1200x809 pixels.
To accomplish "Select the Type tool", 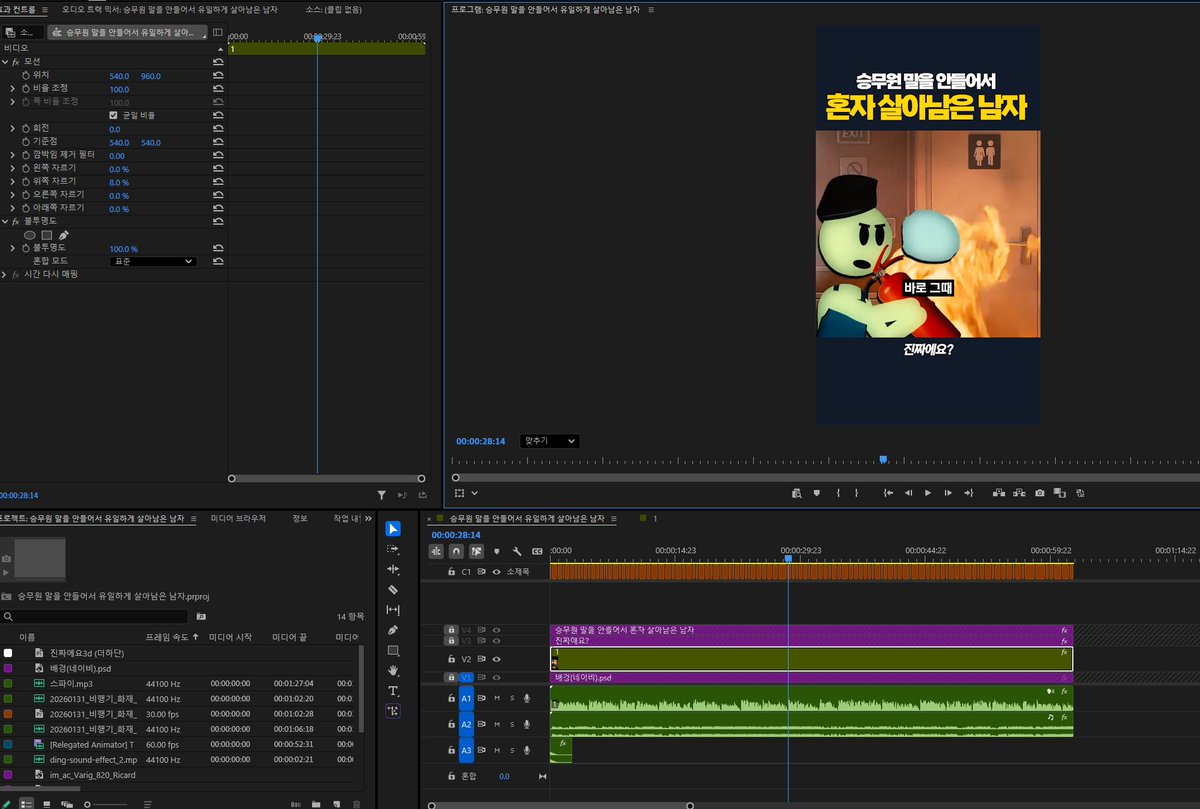I will click(393, 691).
